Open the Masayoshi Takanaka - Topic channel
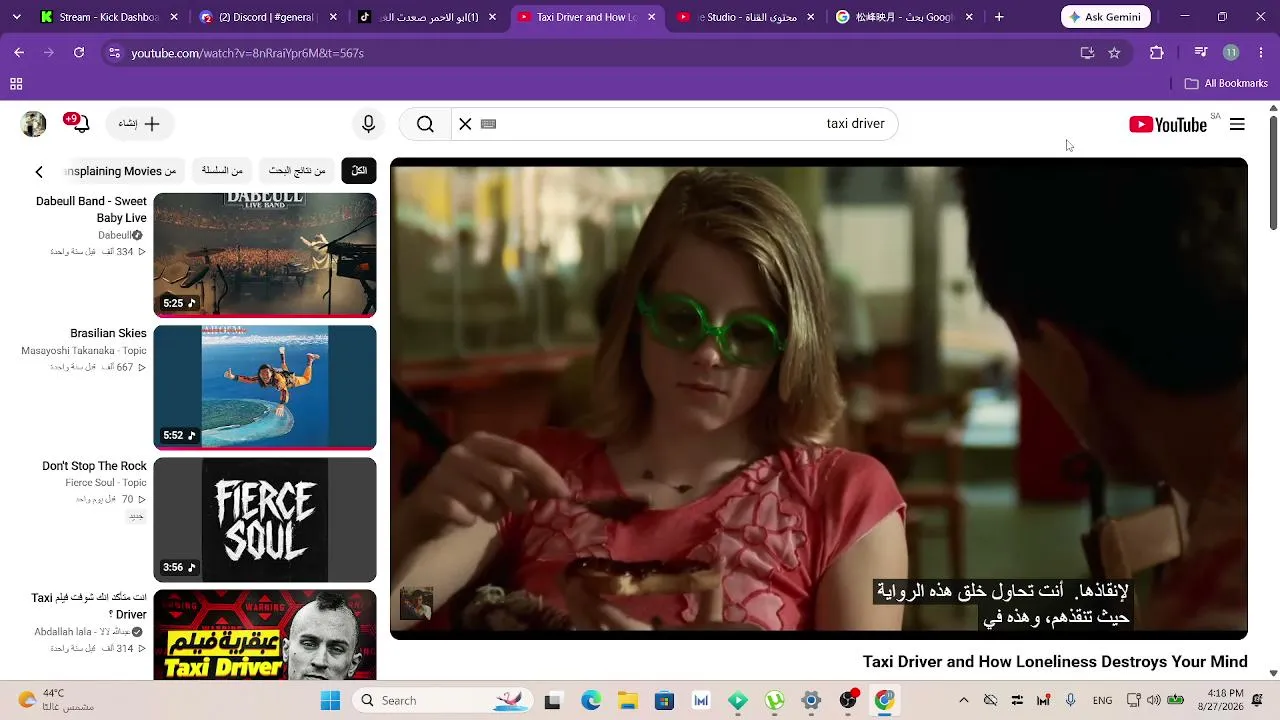 click(84, 351)
